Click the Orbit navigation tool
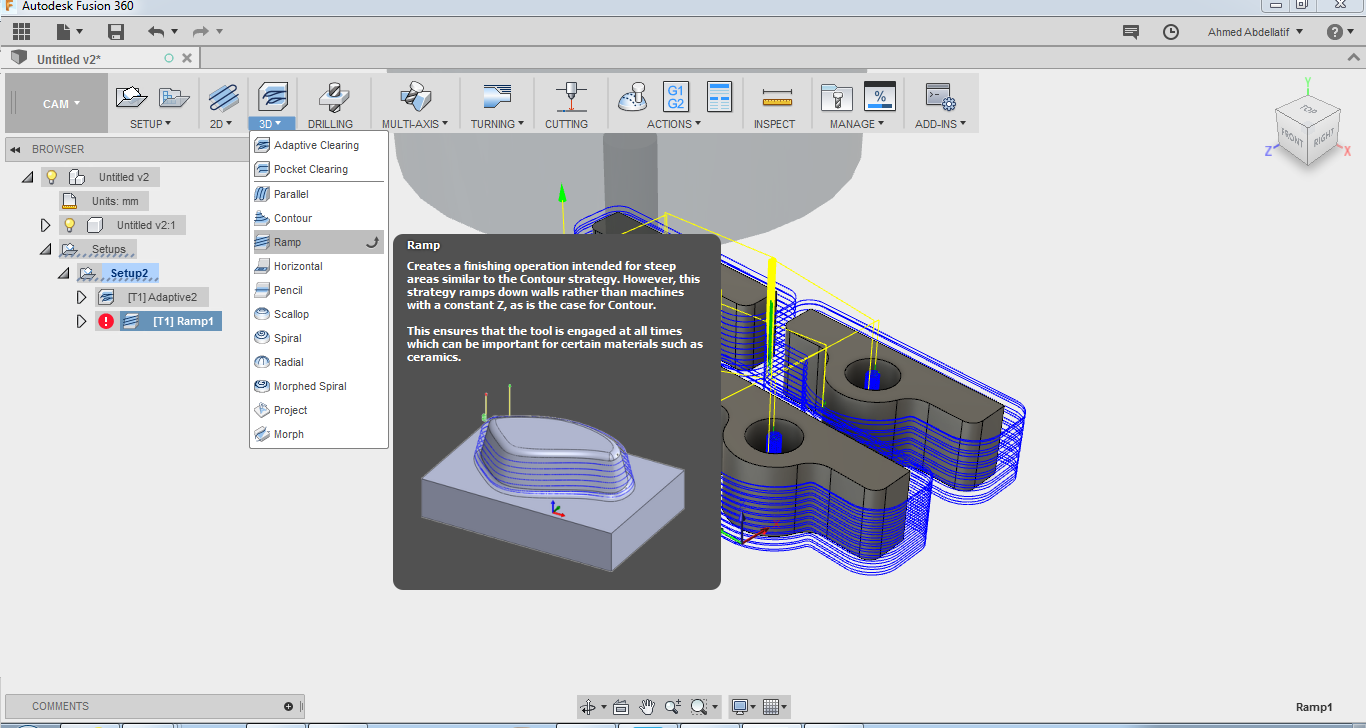This screenshot has width=1366, height=728. (589, 706)
